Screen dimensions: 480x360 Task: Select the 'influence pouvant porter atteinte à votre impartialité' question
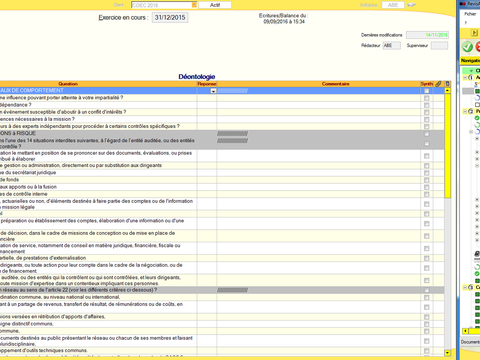(62, 98)
